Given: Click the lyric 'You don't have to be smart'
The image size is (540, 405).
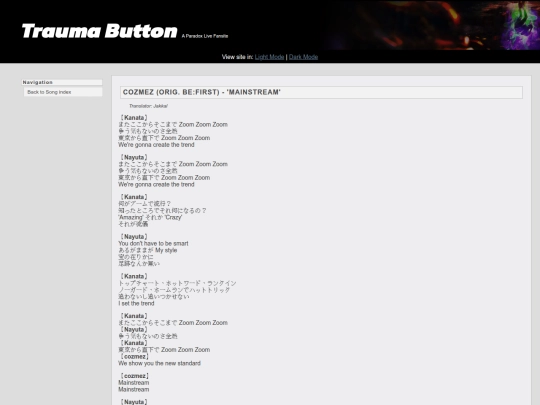Looking at the screenshot, I should 153,243.
